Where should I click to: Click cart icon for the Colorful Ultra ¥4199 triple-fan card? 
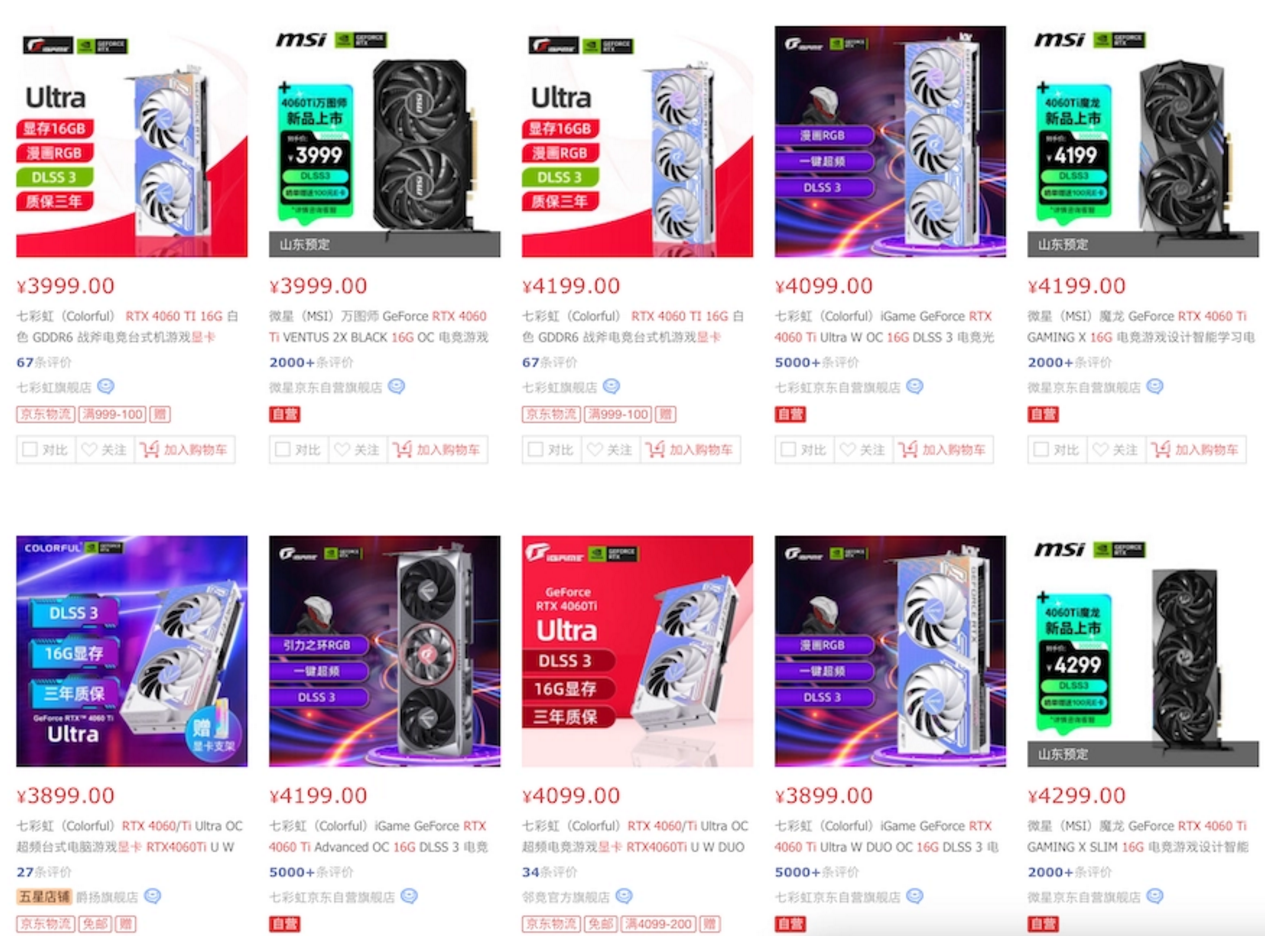(655, 450)
